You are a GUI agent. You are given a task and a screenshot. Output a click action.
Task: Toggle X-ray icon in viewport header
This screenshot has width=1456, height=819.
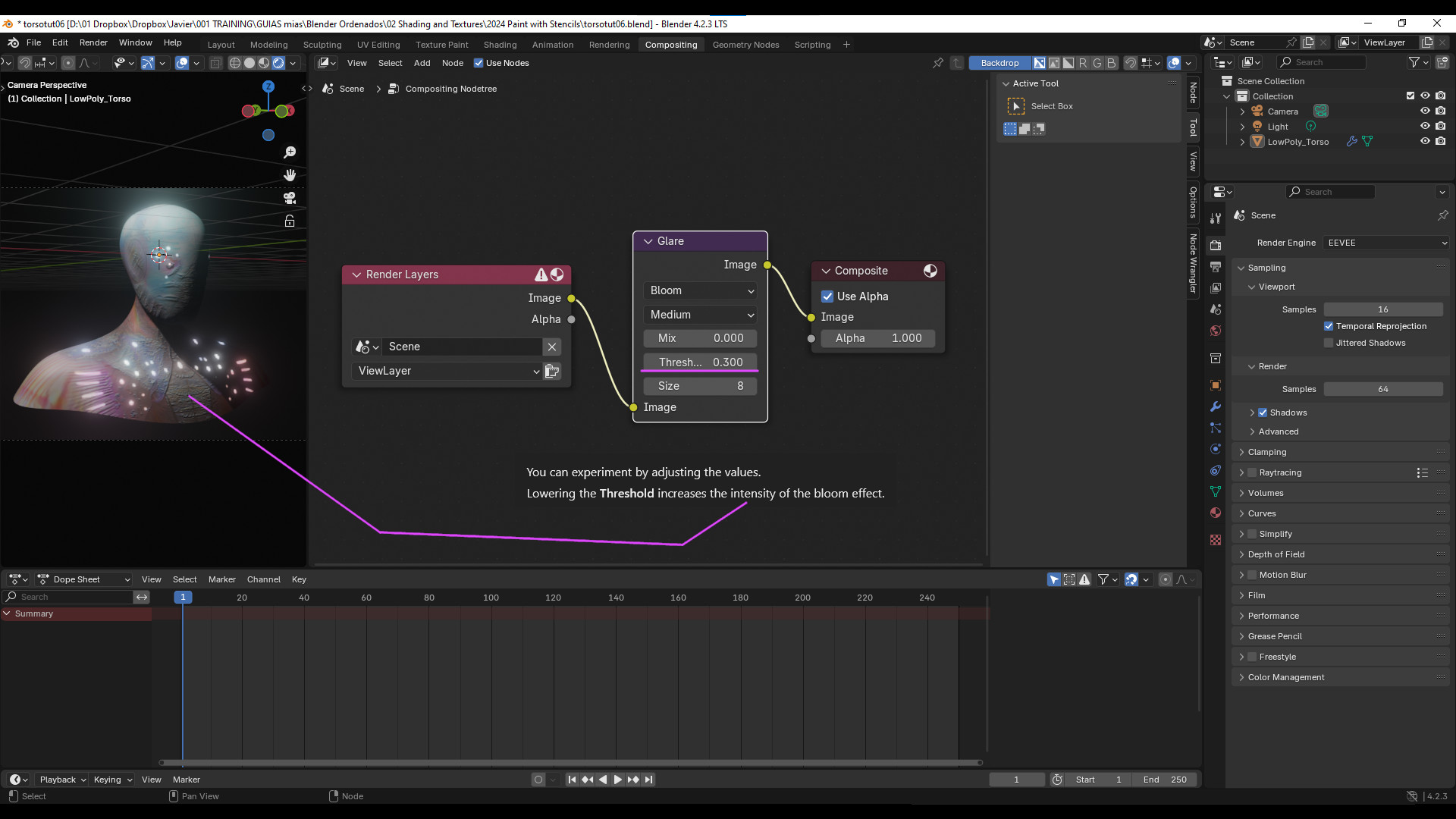click(215, 63)
